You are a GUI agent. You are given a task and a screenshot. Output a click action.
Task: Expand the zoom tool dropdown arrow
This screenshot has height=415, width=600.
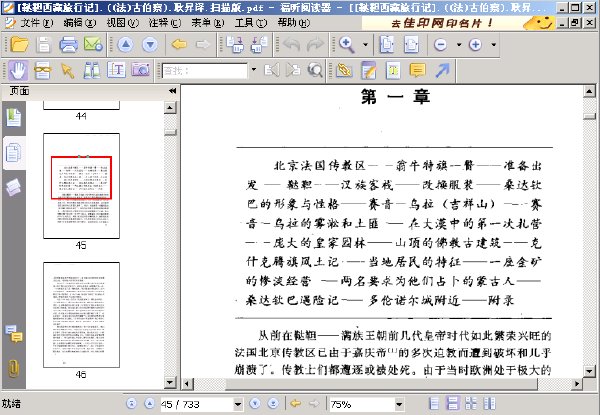point(365,45)
